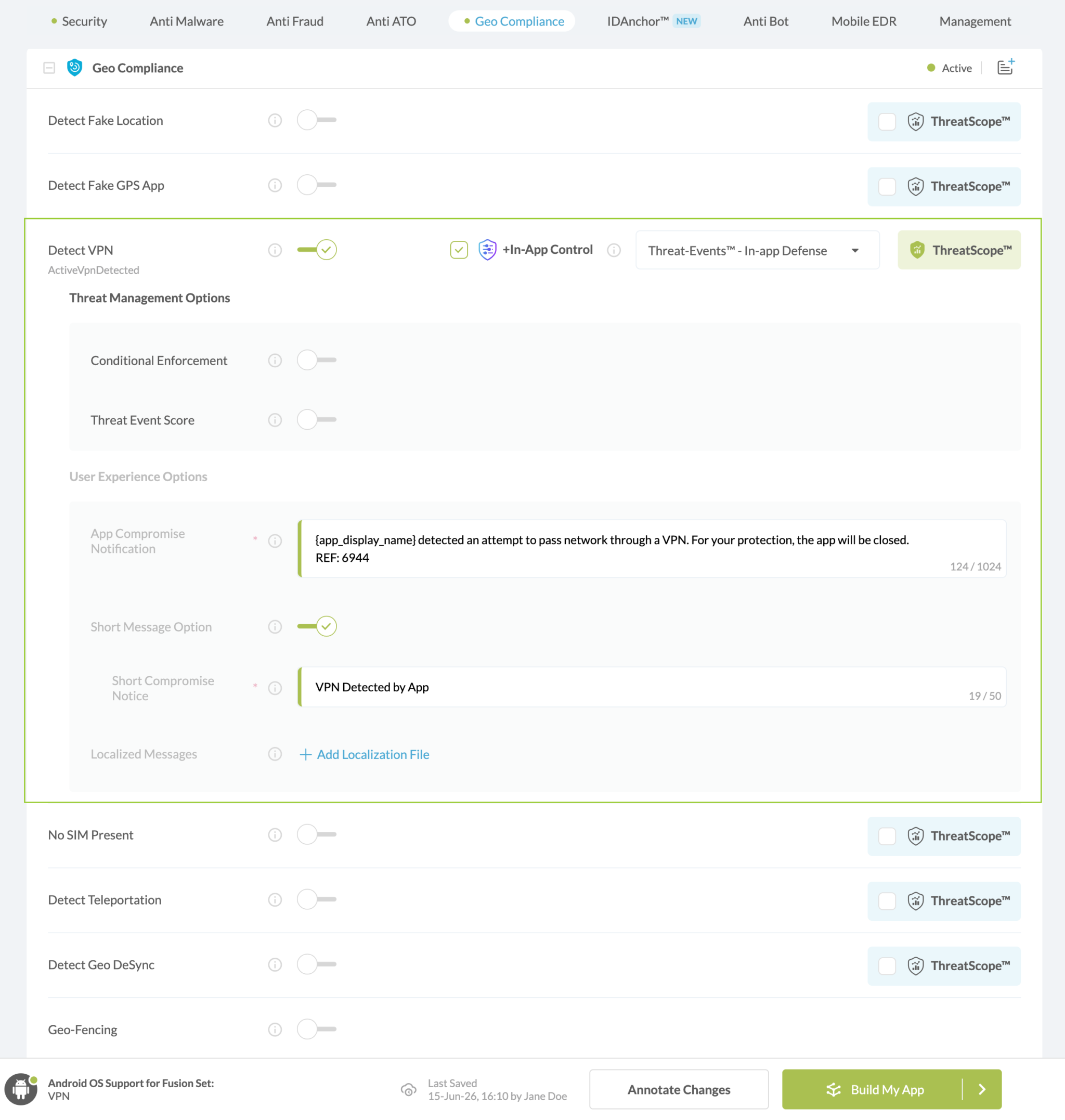The width and height of the screenshot is (1065, 1120).
Task: Switch to the Anti Malware tab
Action: click(187, 21)
